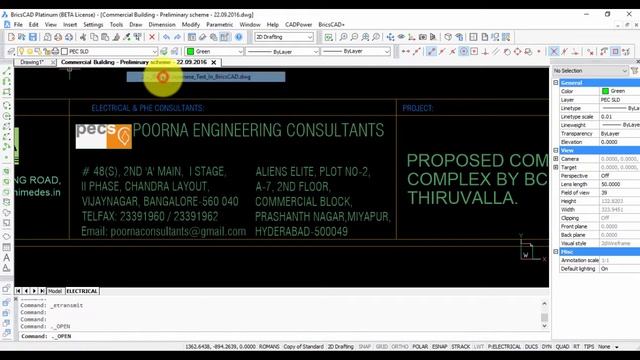Pick the endpoint snap icon in the snap toolbar
Viewport: 640px width, 360px height.
431,51
